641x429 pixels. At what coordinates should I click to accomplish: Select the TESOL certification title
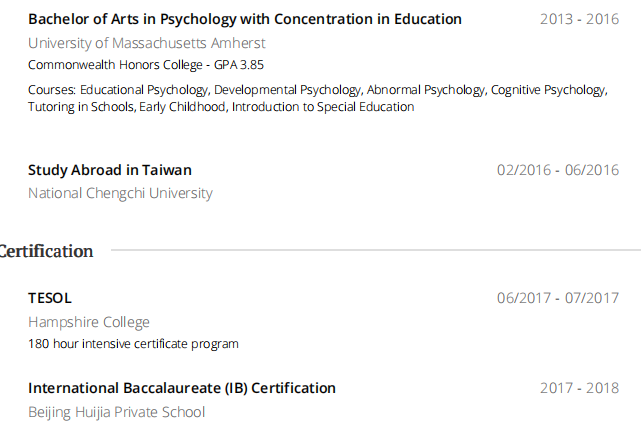coord(50,298)
